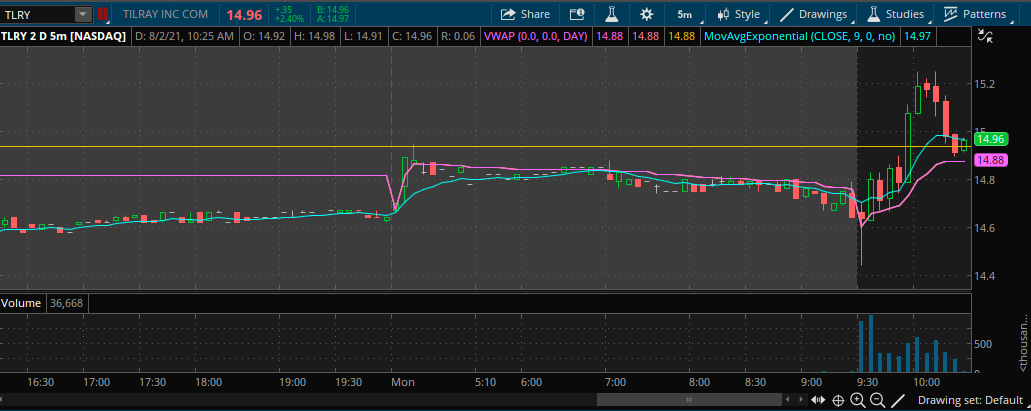Click the TLRY symbol input field
Screen dimensions: 1031x411
38,14
